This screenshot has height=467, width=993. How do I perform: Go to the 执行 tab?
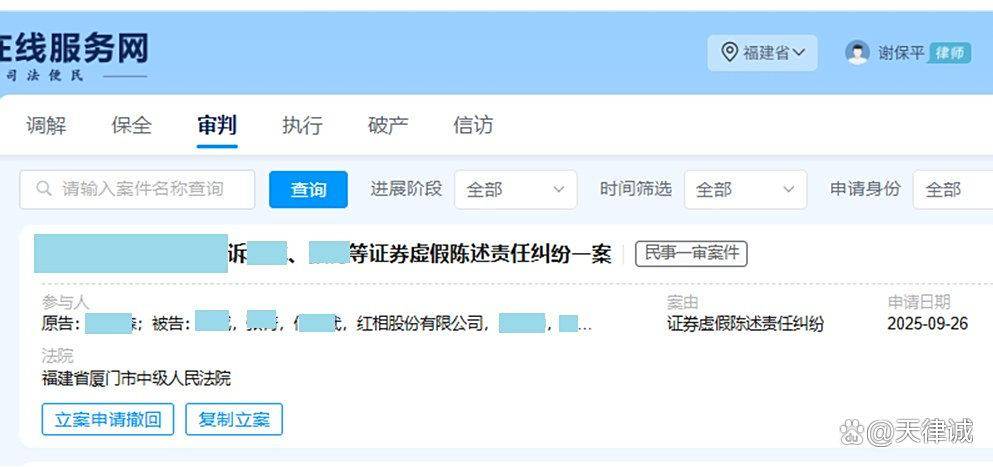click(x=302, y=125)
